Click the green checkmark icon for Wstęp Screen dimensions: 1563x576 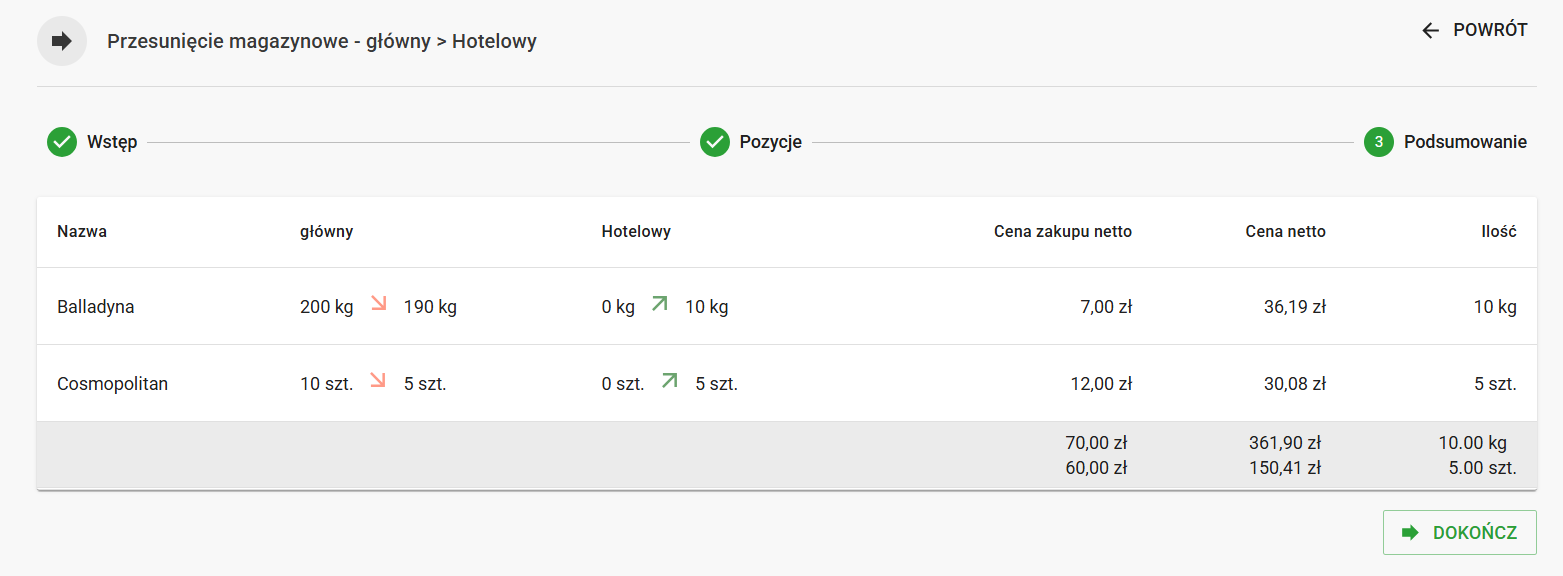pos(62,142)
